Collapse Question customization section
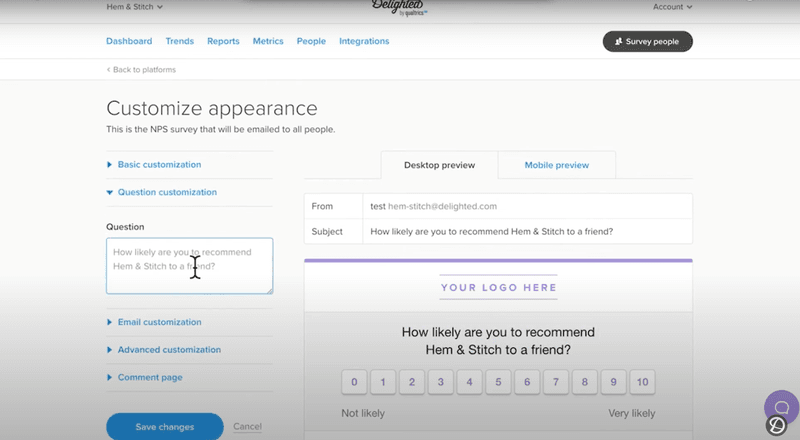800x440 pixels. (x=162, y=192)
